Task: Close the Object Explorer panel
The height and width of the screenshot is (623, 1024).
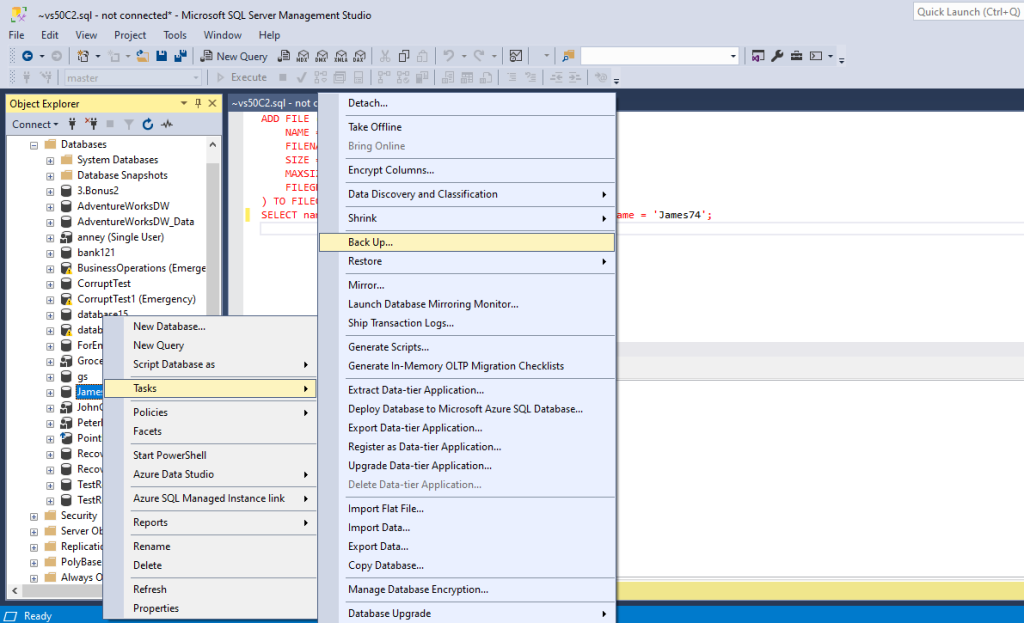Action: (212, 103)
